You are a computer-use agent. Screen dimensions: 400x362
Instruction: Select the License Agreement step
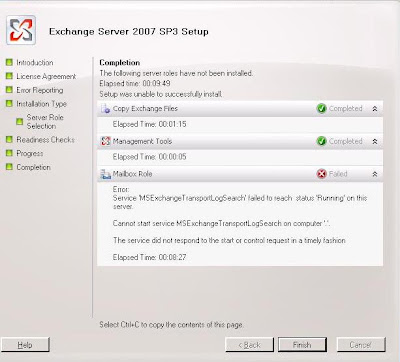pos(46,76)
